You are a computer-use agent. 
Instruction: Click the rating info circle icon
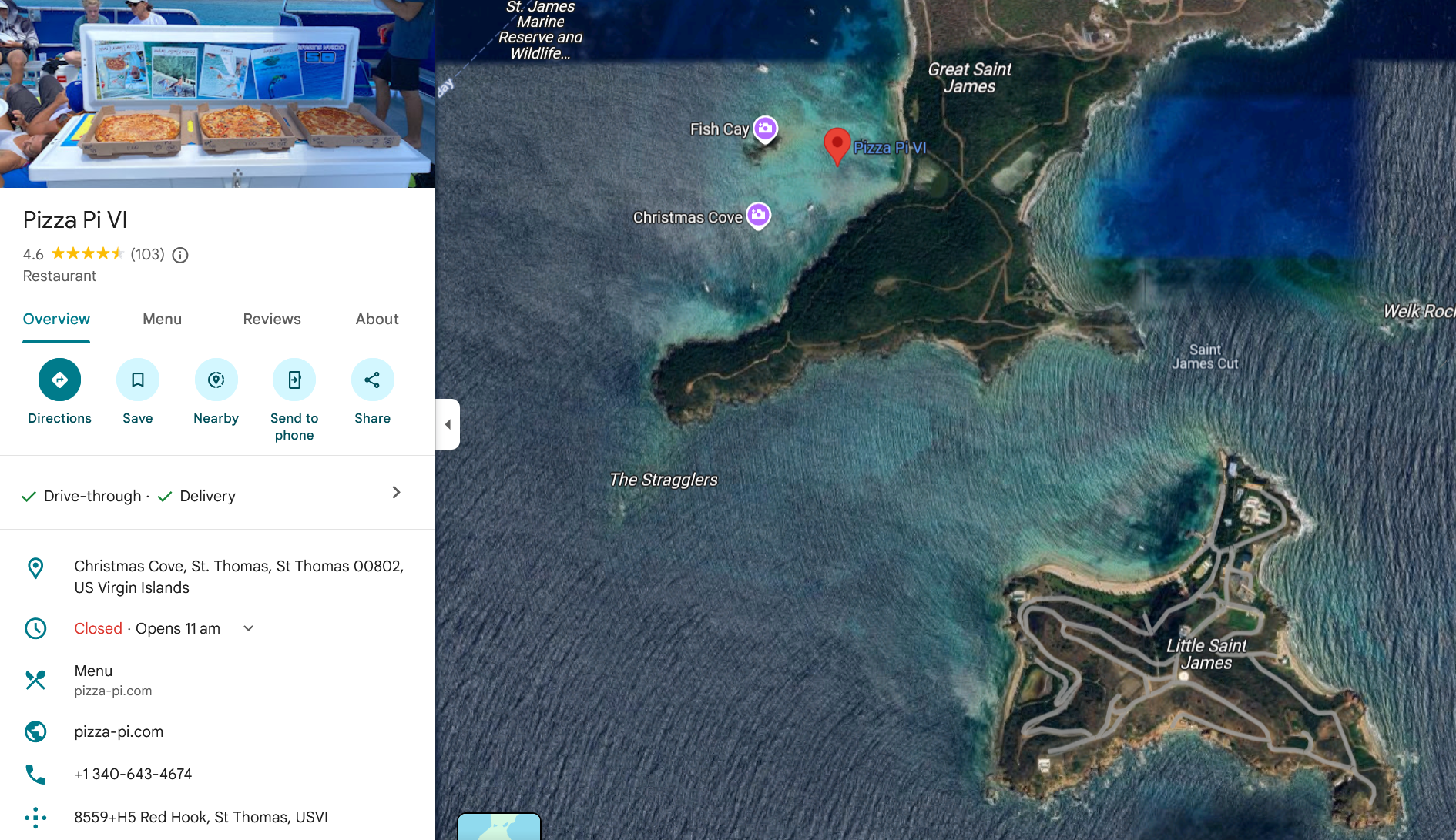(x=180, y=255)
